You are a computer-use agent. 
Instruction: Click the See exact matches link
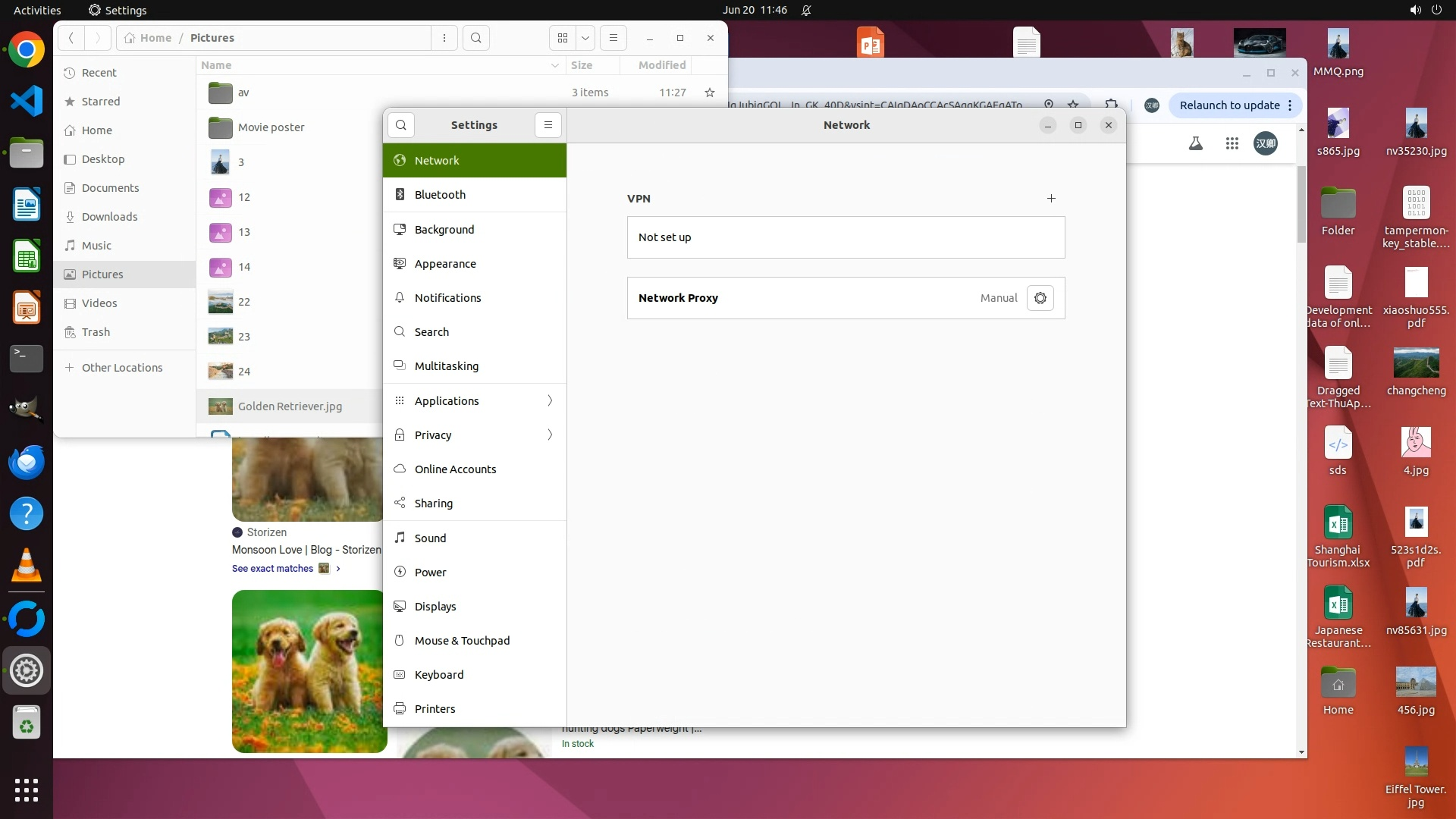273,569
